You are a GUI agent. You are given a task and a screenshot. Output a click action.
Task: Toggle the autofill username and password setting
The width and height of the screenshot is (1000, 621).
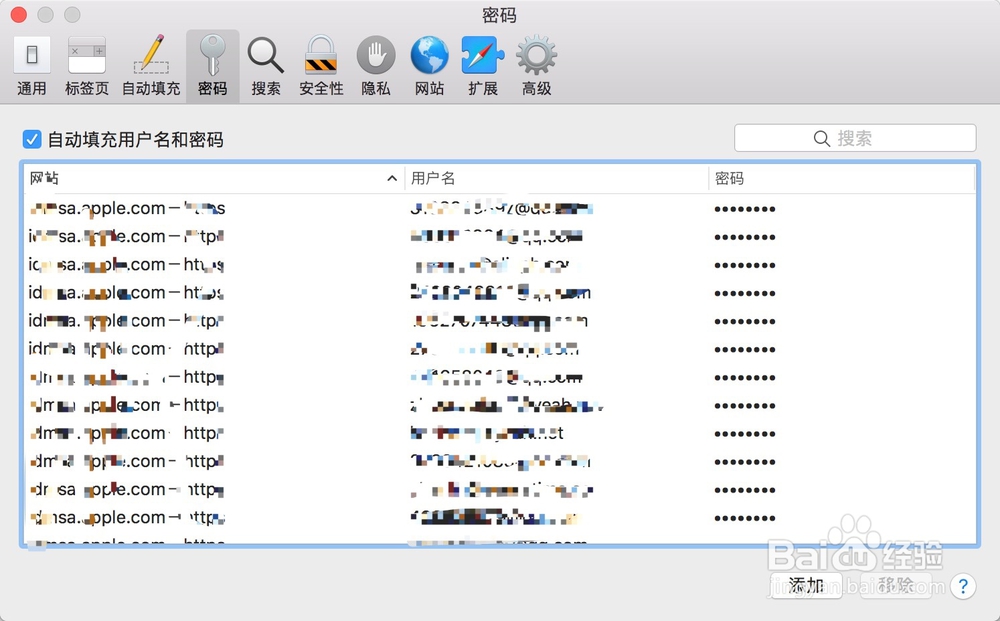(x=32, y=138)
